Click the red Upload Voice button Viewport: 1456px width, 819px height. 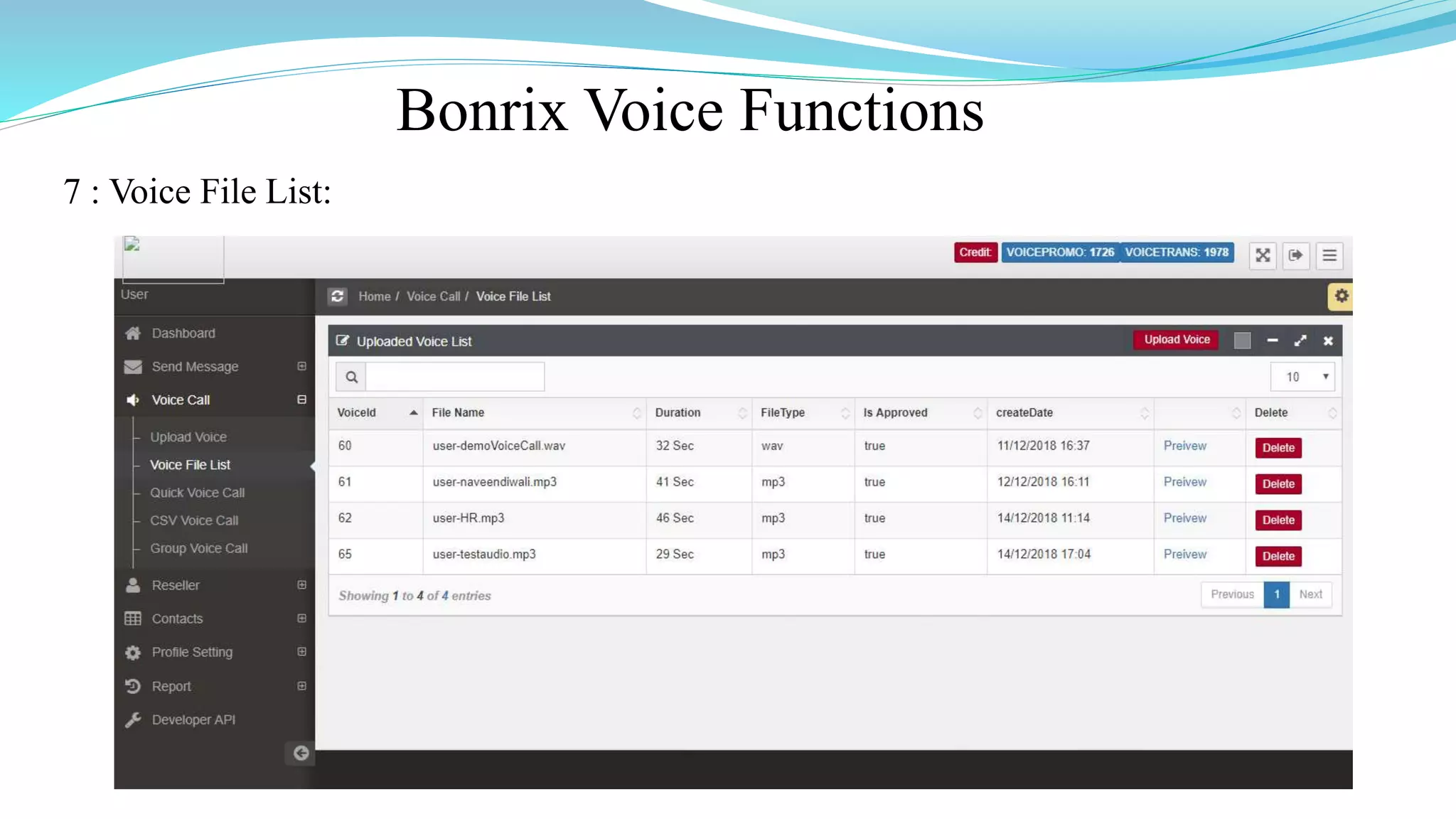(x=1177, y=340)
